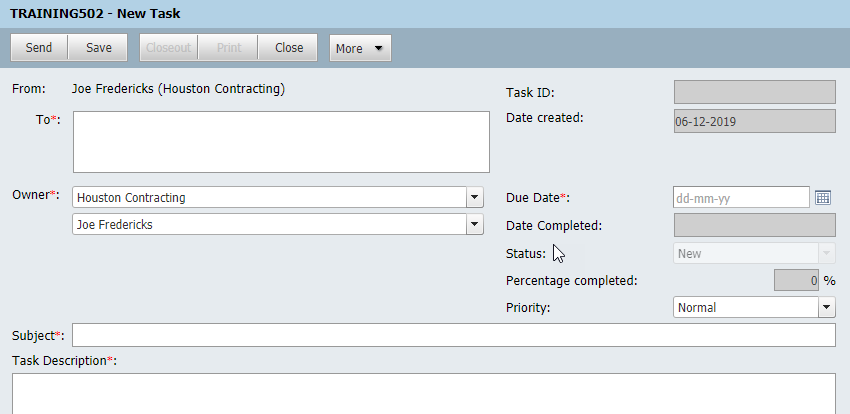This screenshot has height=414, width=850.
Task: Save the new task
Action: pyautogui.click(x=99, y=48)
